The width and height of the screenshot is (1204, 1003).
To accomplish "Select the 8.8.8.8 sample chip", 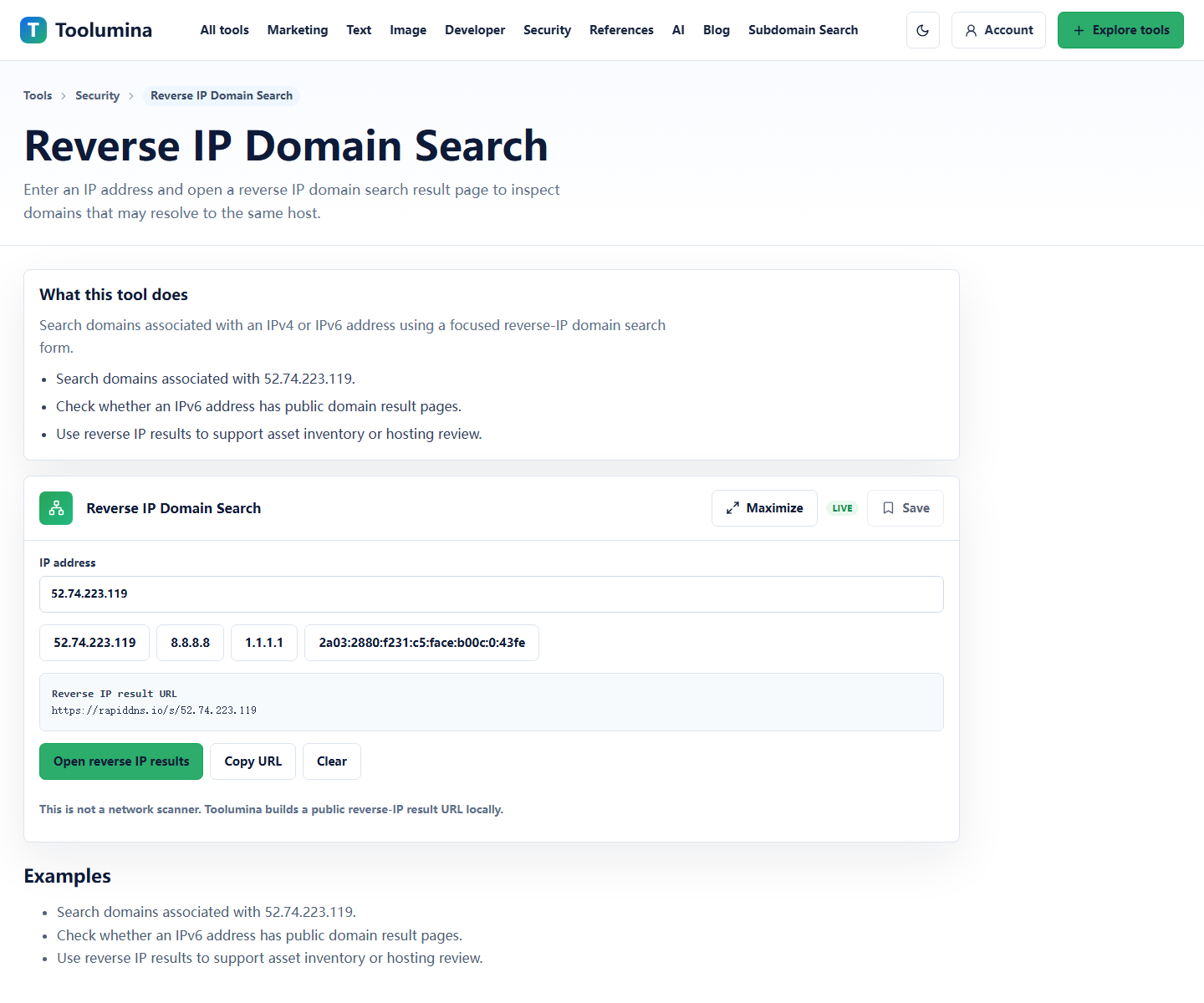I will [190, 643].
